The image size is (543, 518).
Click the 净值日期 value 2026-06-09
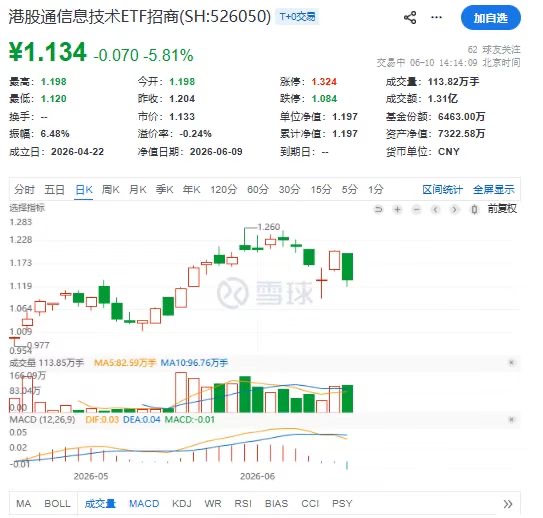pyautogui.click(x=216, y=151)
